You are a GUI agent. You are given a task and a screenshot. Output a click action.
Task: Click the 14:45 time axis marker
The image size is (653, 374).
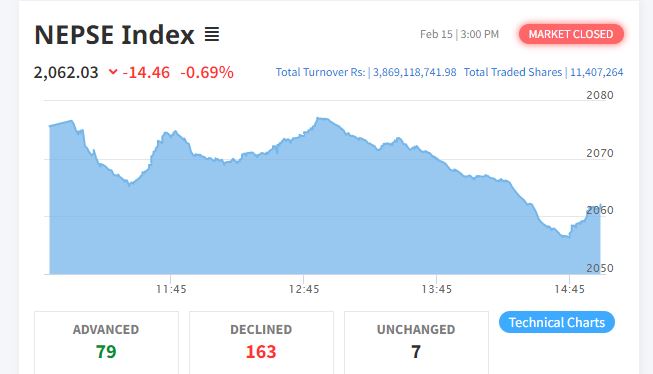[569, 289]
